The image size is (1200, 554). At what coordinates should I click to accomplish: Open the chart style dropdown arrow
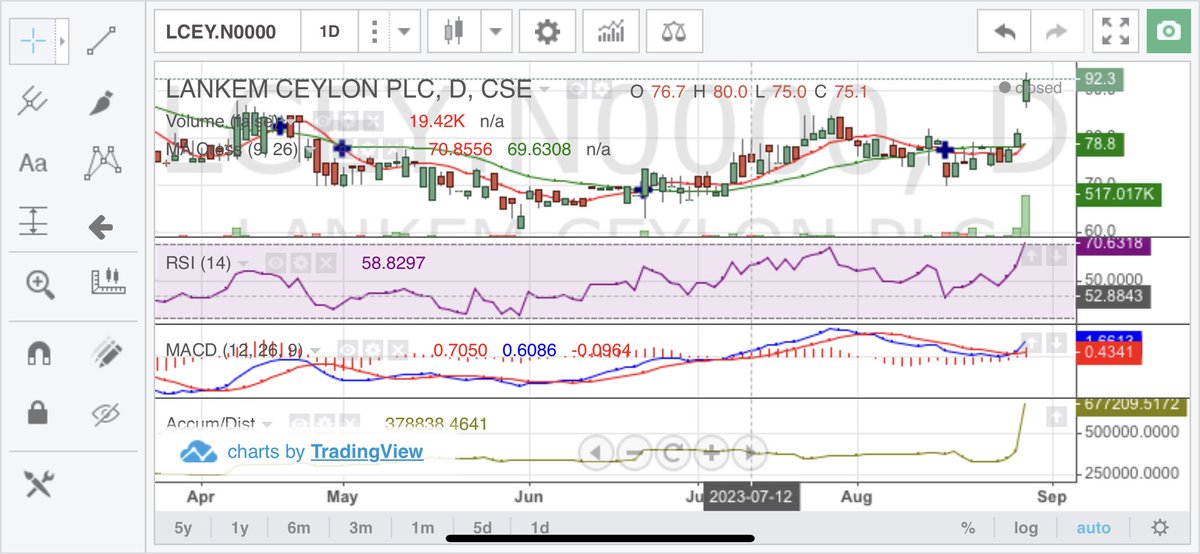pos(496,31)
